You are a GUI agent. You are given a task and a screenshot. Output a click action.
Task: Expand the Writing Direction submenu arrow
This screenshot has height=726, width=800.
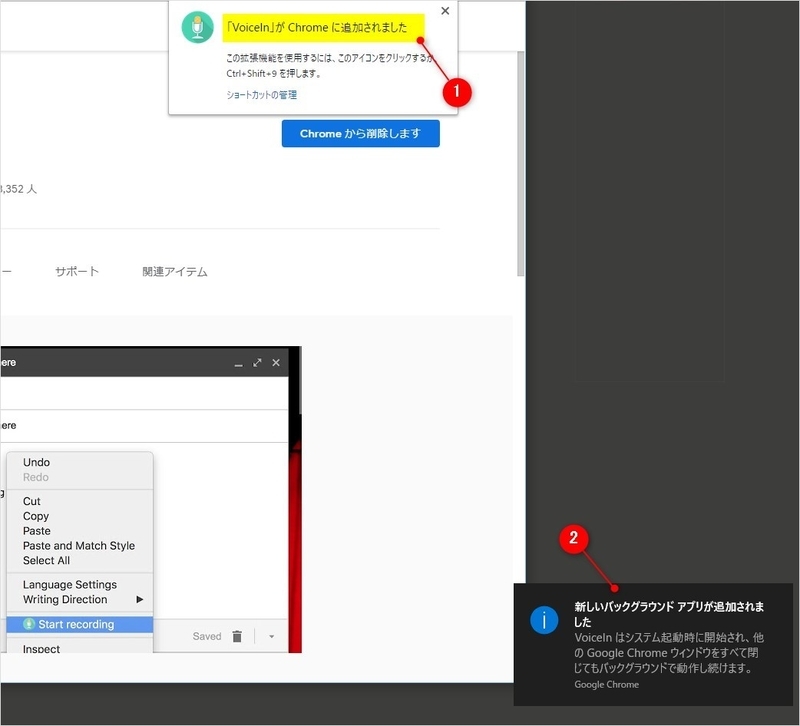click(139, 599)
